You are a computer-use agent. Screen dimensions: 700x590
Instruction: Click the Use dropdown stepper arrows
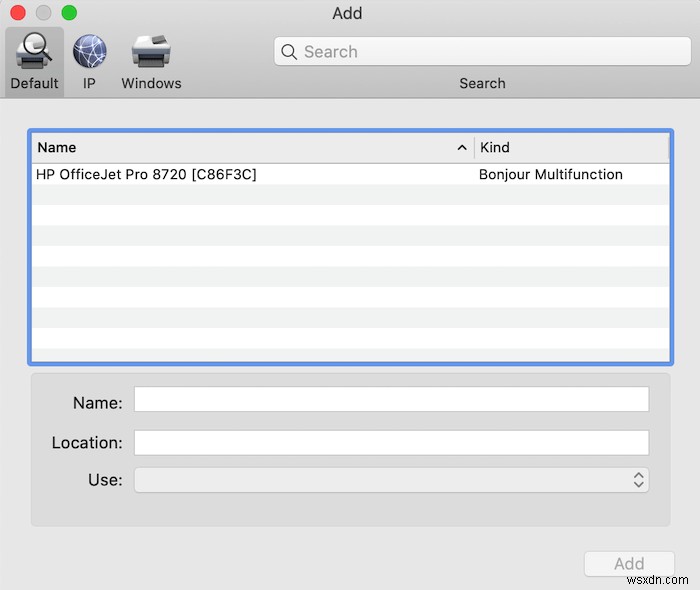point(638,480)
